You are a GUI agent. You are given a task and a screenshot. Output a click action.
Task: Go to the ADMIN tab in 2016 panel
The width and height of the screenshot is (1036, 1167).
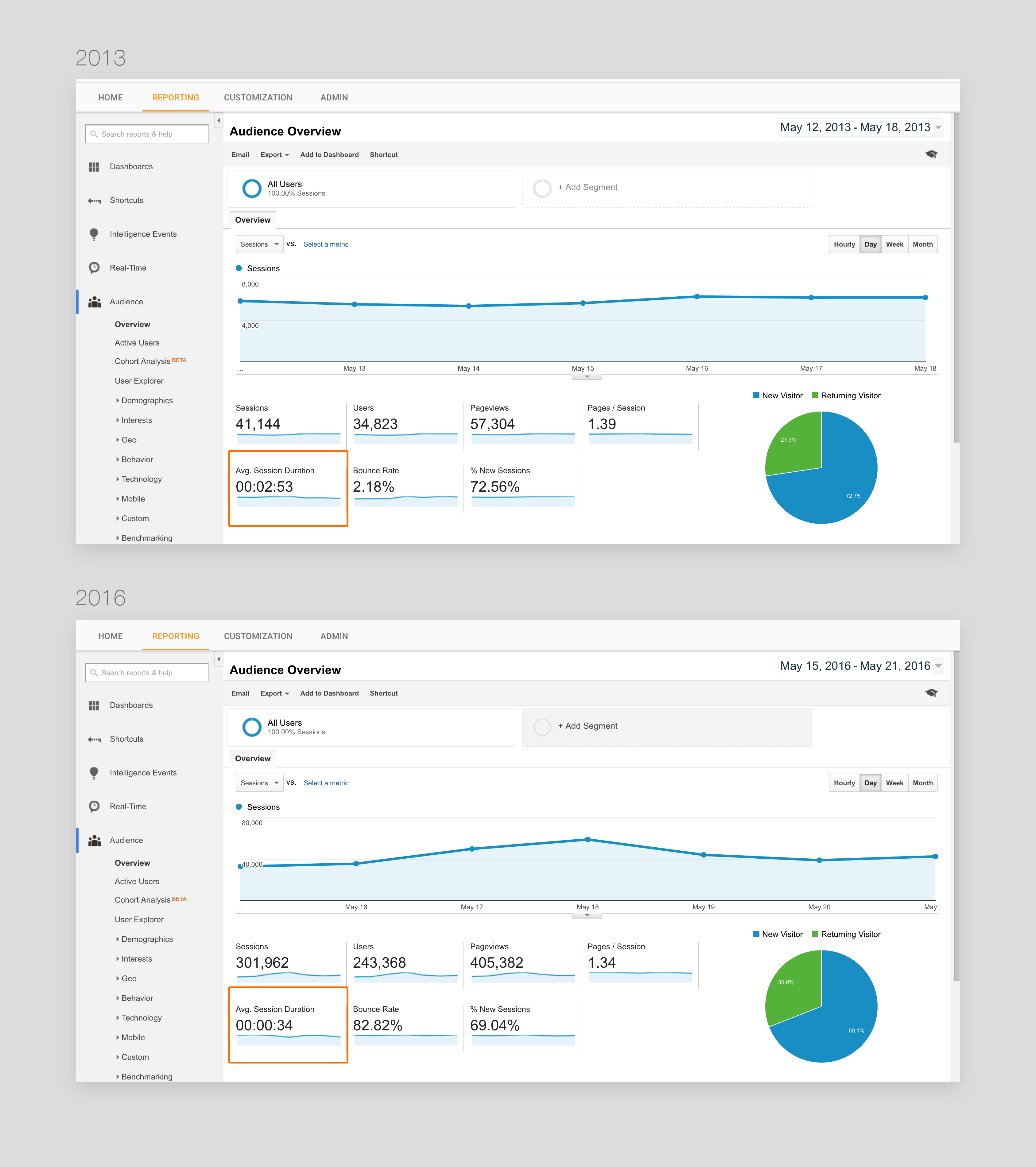[x=334, y=636]
